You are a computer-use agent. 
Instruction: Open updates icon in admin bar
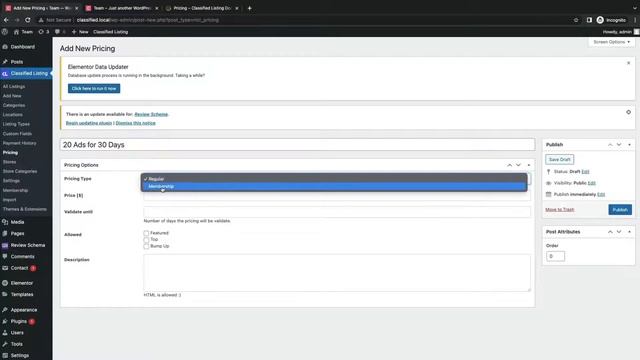[x=44, y=32]
